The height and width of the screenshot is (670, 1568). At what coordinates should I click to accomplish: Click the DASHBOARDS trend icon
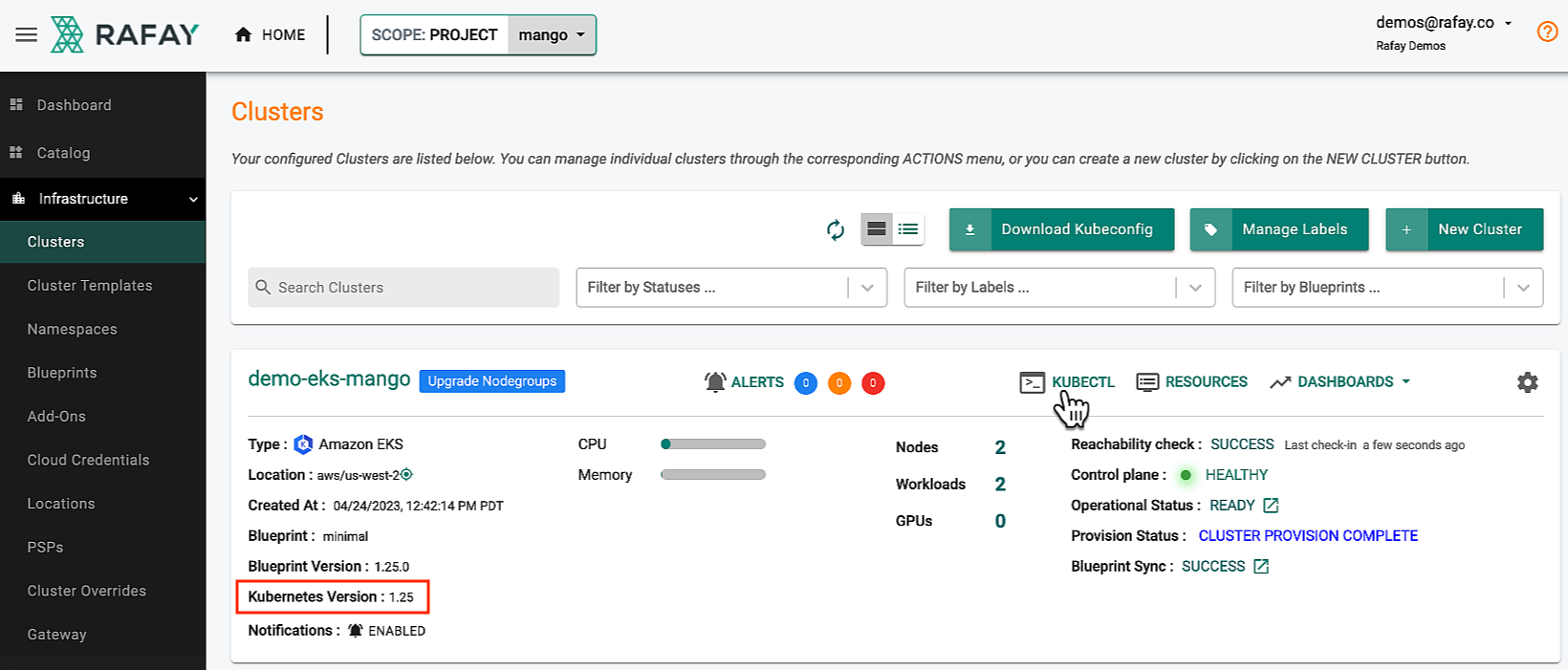[1280, 382]
